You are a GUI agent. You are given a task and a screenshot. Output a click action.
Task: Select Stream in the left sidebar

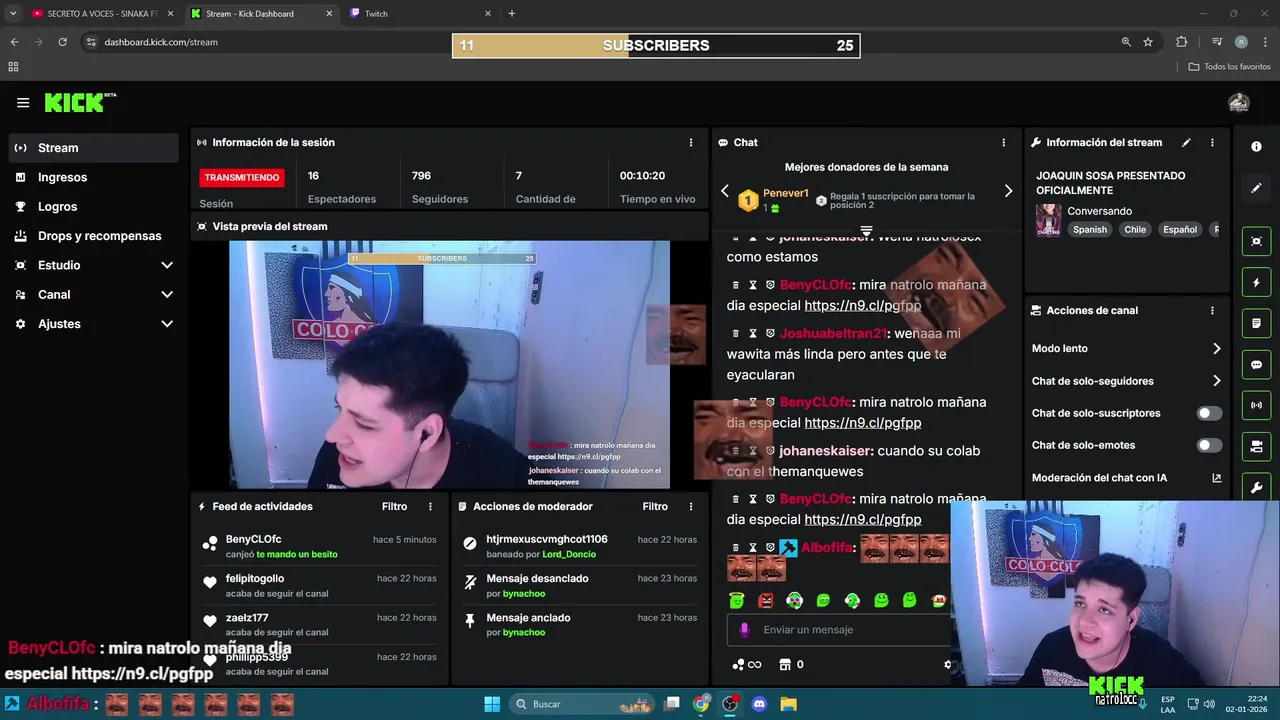tap(94, 148)
